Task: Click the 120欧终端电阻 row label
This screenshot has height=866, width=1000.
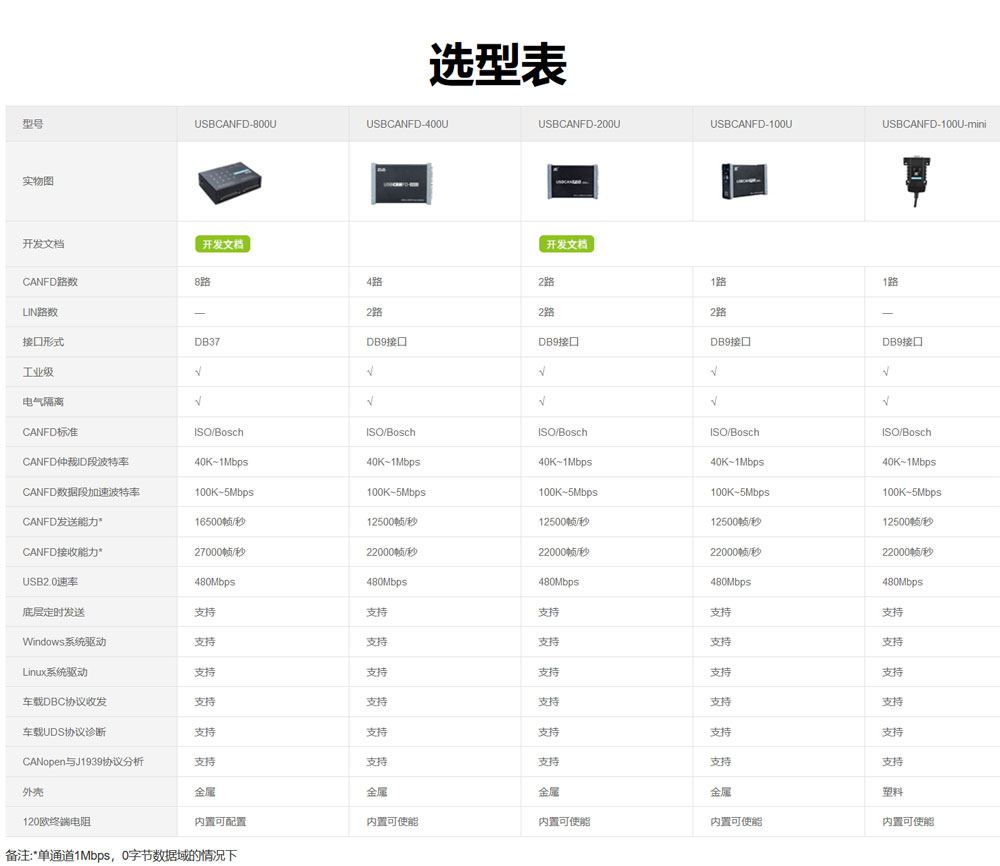Action: (57, 821)
